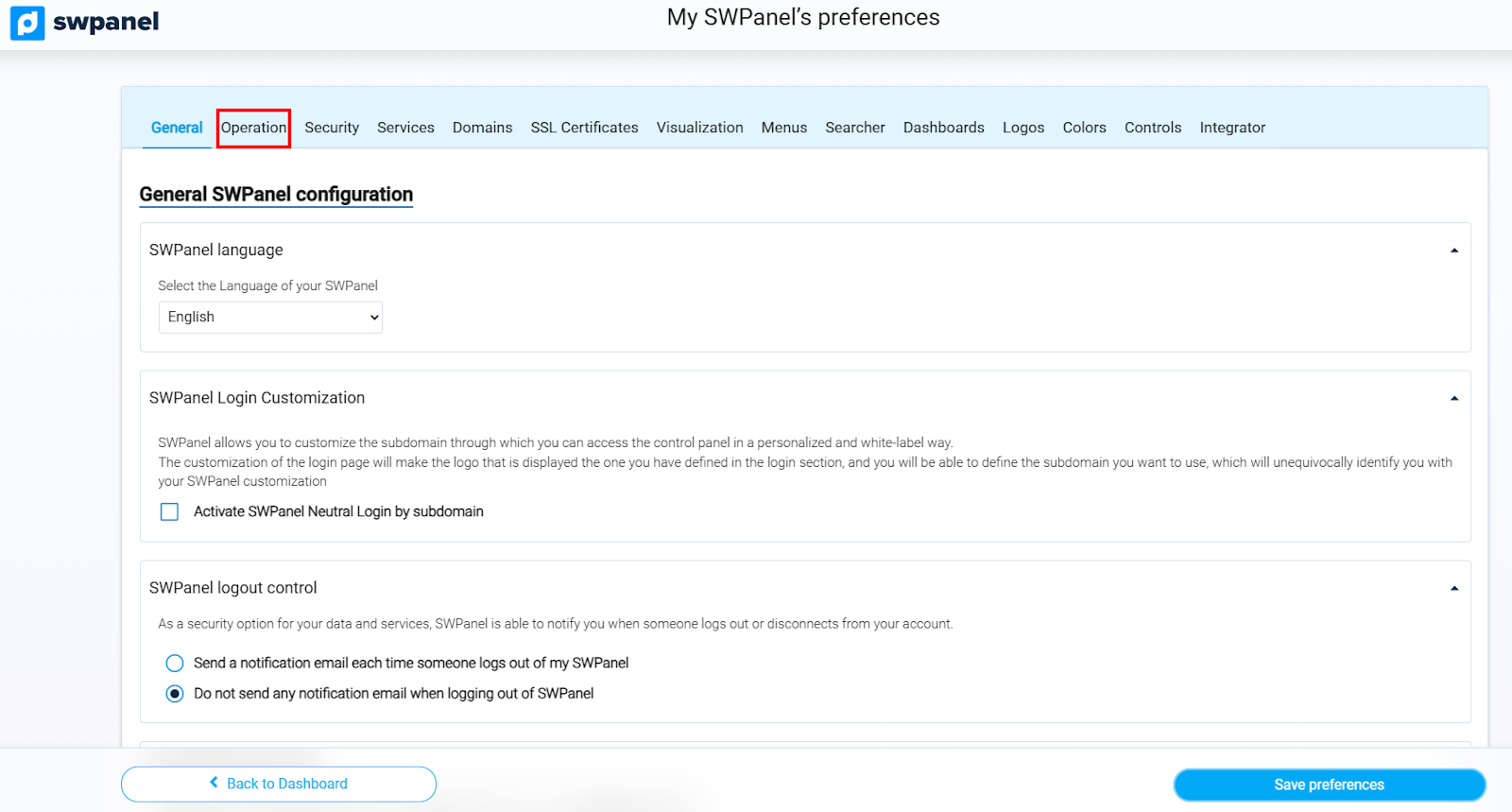The height and width of the screenshot is (812, 1512).
Task: Open the Visualization tab
Action: point(699,128)
